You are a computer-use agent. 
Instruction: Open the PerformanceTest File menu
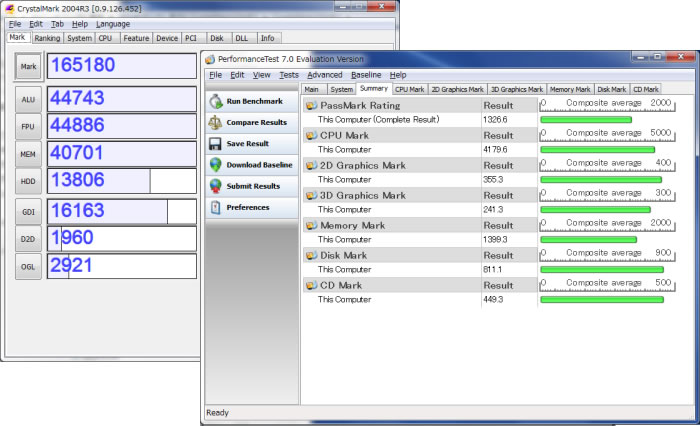pos(216,75)
